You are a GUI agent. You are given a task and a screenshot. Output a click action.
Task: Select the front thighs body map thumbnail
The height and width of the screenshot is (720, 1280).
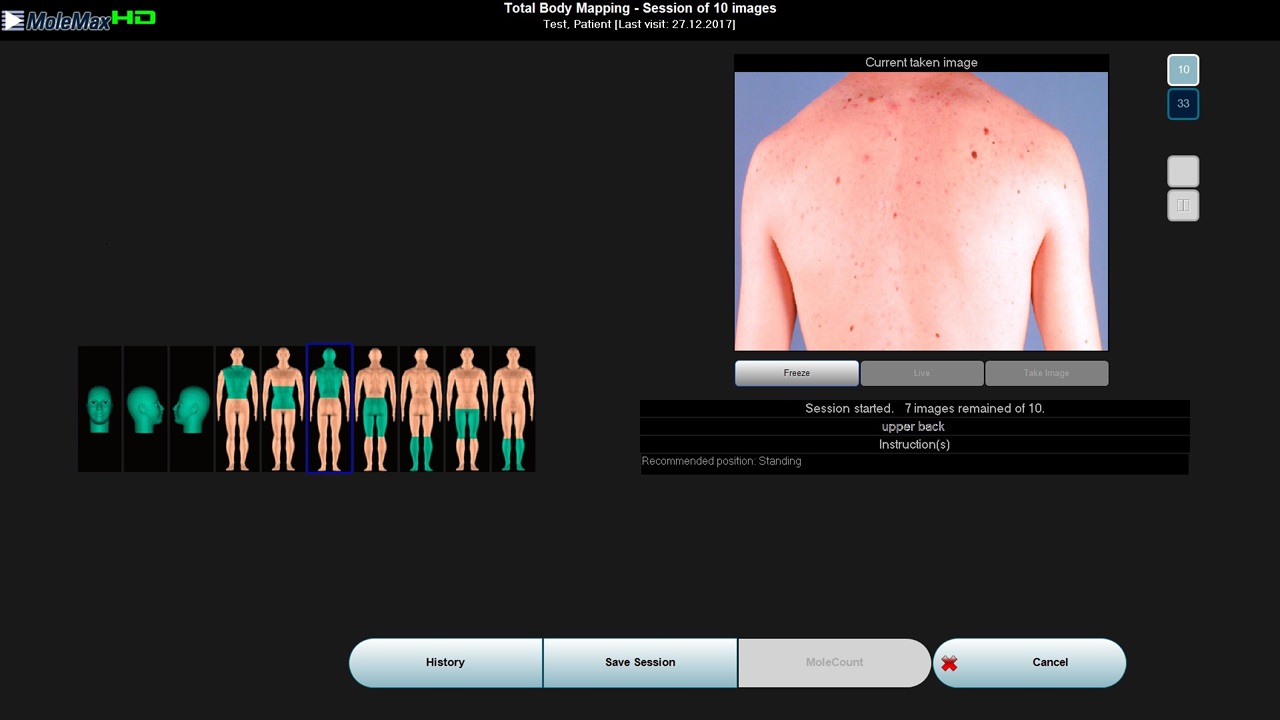click(468, 409)
